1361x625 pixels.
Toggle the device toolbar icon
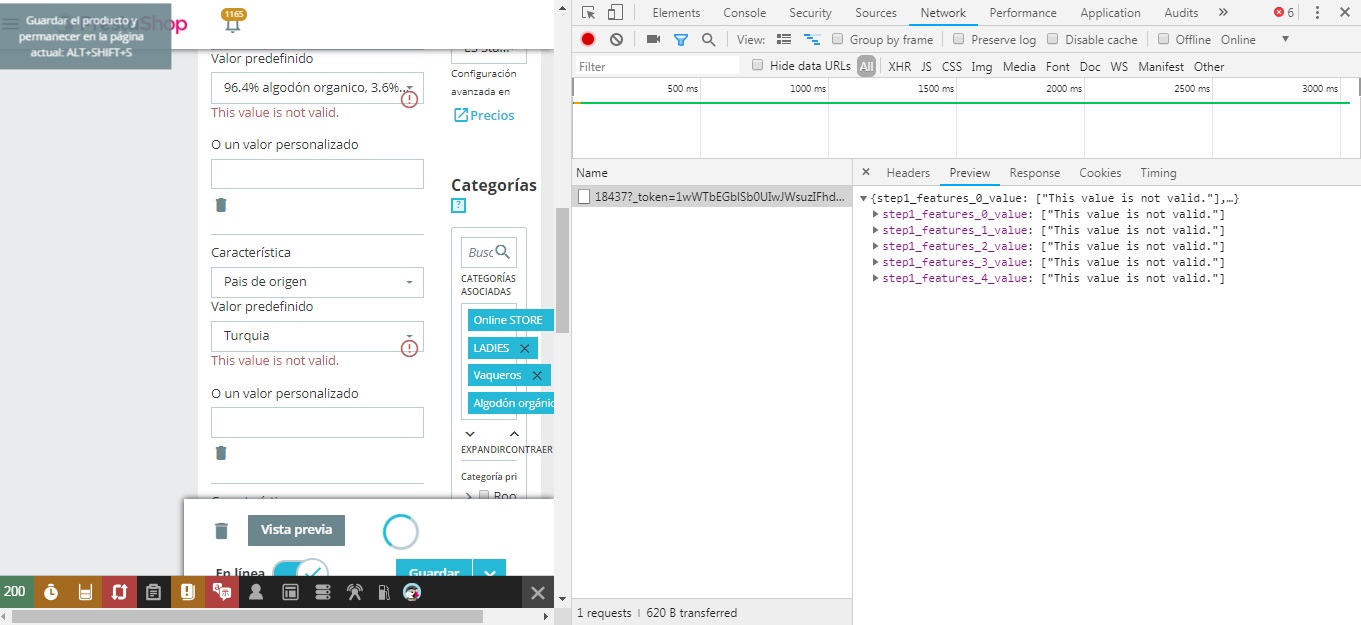pos(615,13)
